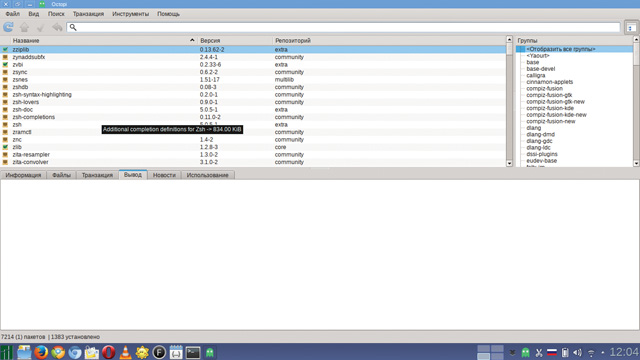Open the Поиск menu
640x360 pixels.
coord(56,14)
